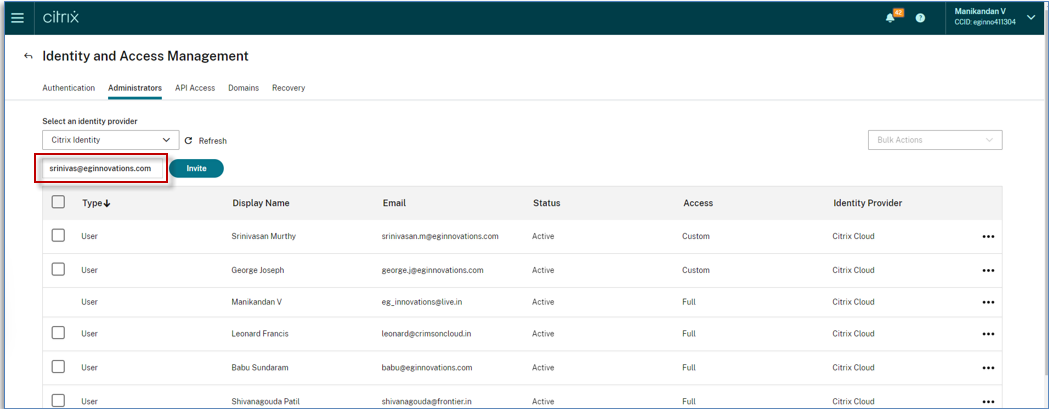1049x409 pixels.
Task: Open more options for Shivanagouda Patil
Action: [x=988, y=401]
